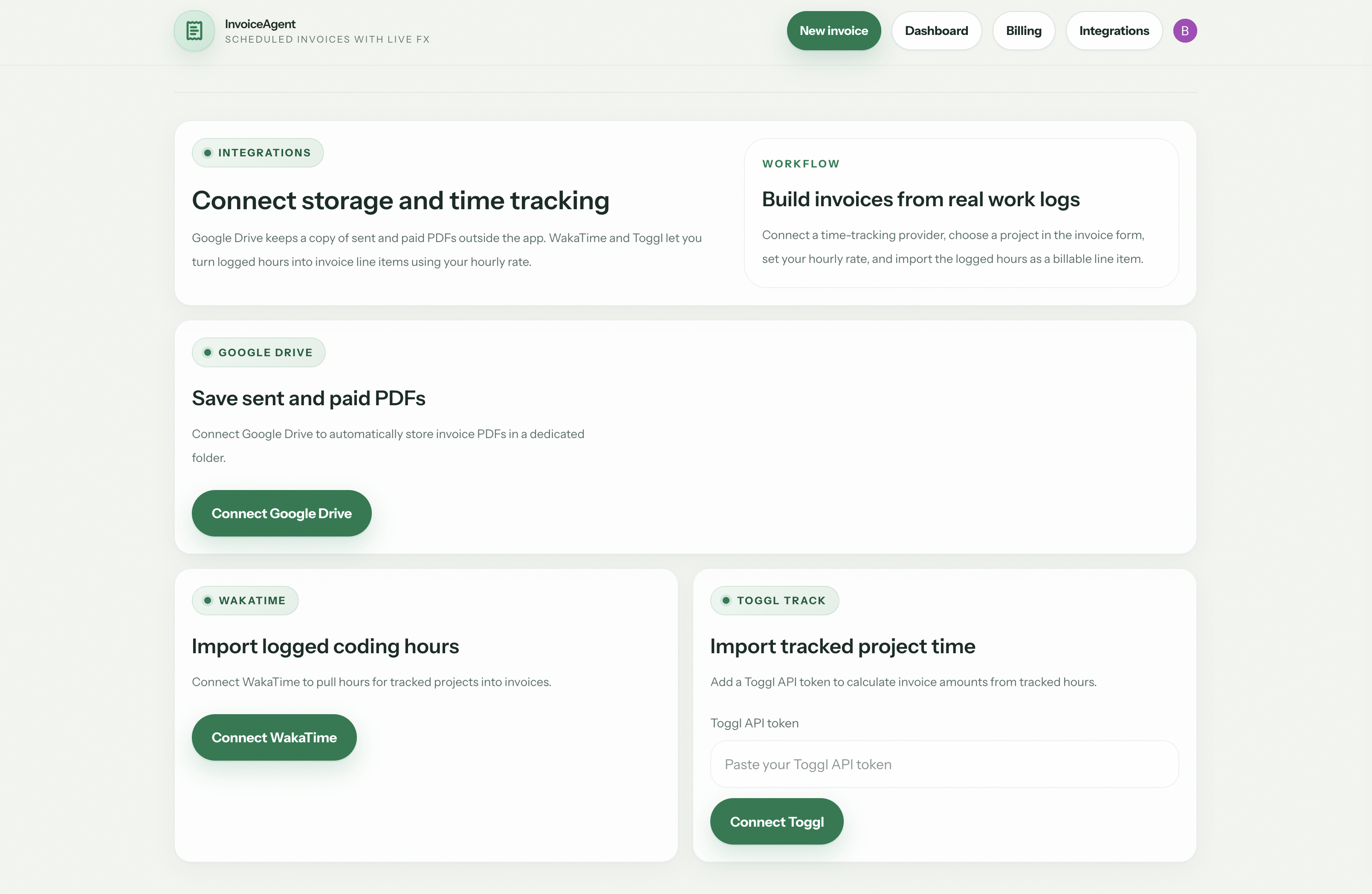Click the green dot in the INTEGRATIONS badge

coord(208,153)
